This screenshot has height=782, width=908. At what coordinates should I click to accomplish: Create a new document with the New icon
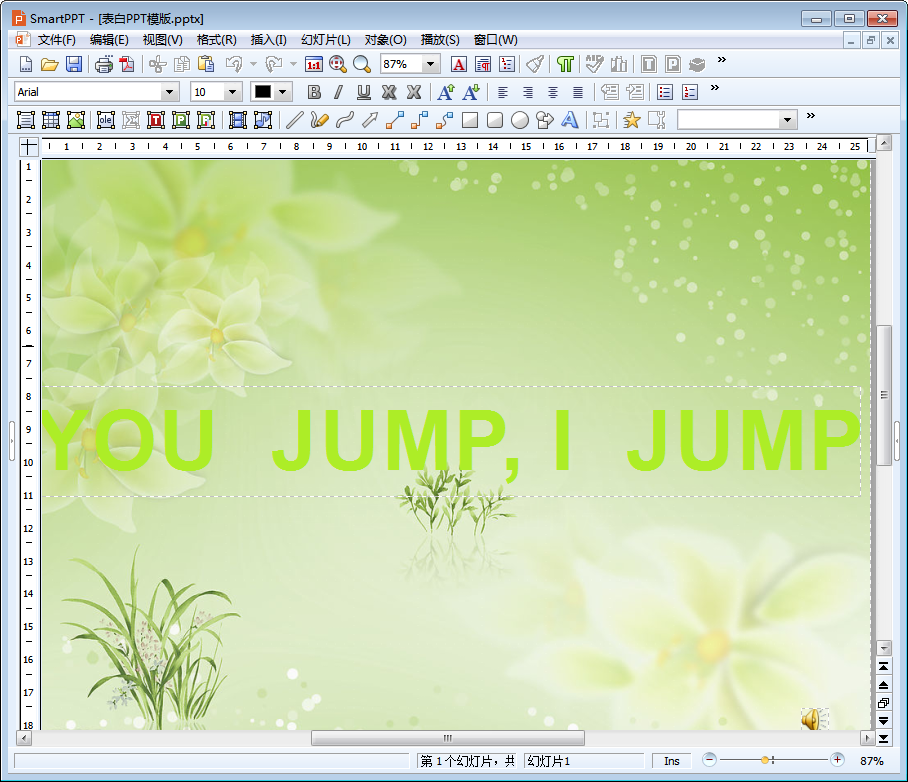point(25,64)
